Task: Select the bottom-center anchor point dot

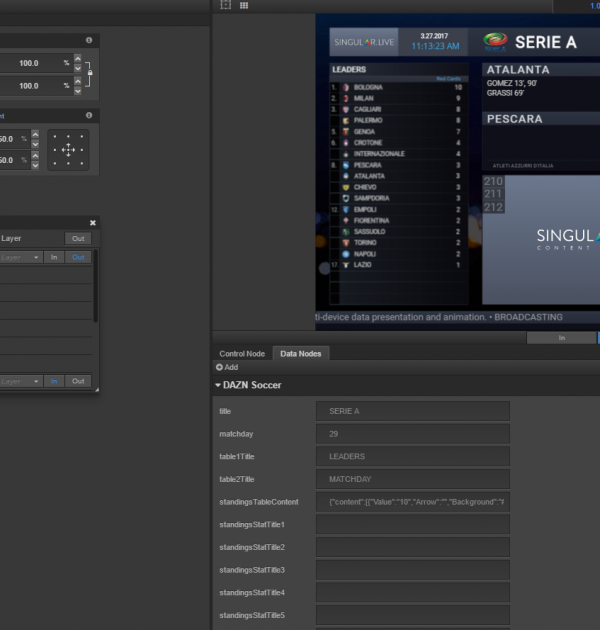Action: 68,163
